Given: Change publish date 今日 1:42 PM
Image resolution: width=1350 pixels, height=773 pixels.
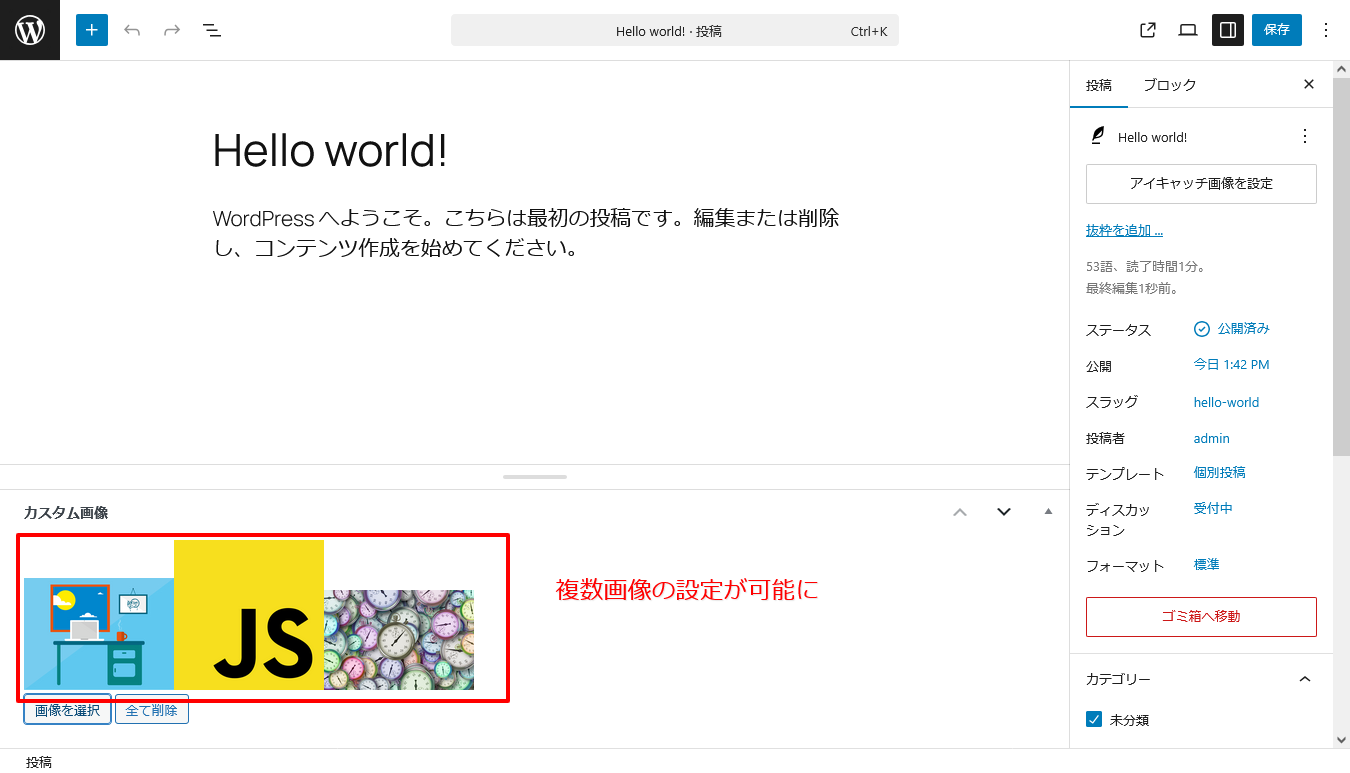Looking at the screenshot, I should tap(1231, 365).
